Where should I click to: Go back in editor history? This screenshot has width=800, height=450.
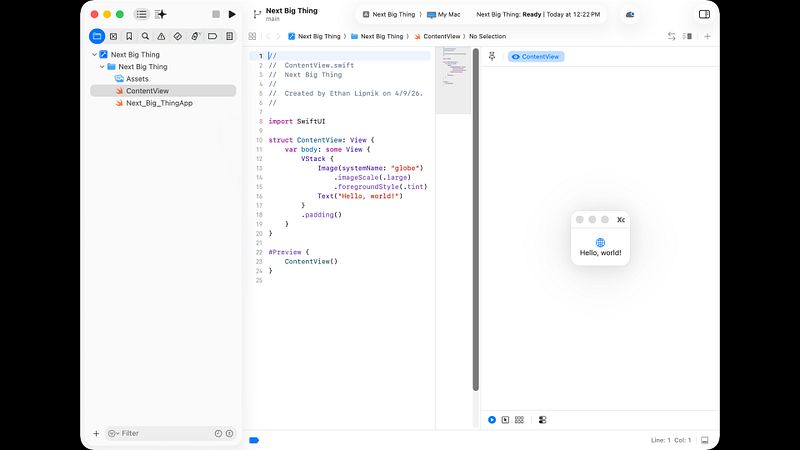[268, 36]
